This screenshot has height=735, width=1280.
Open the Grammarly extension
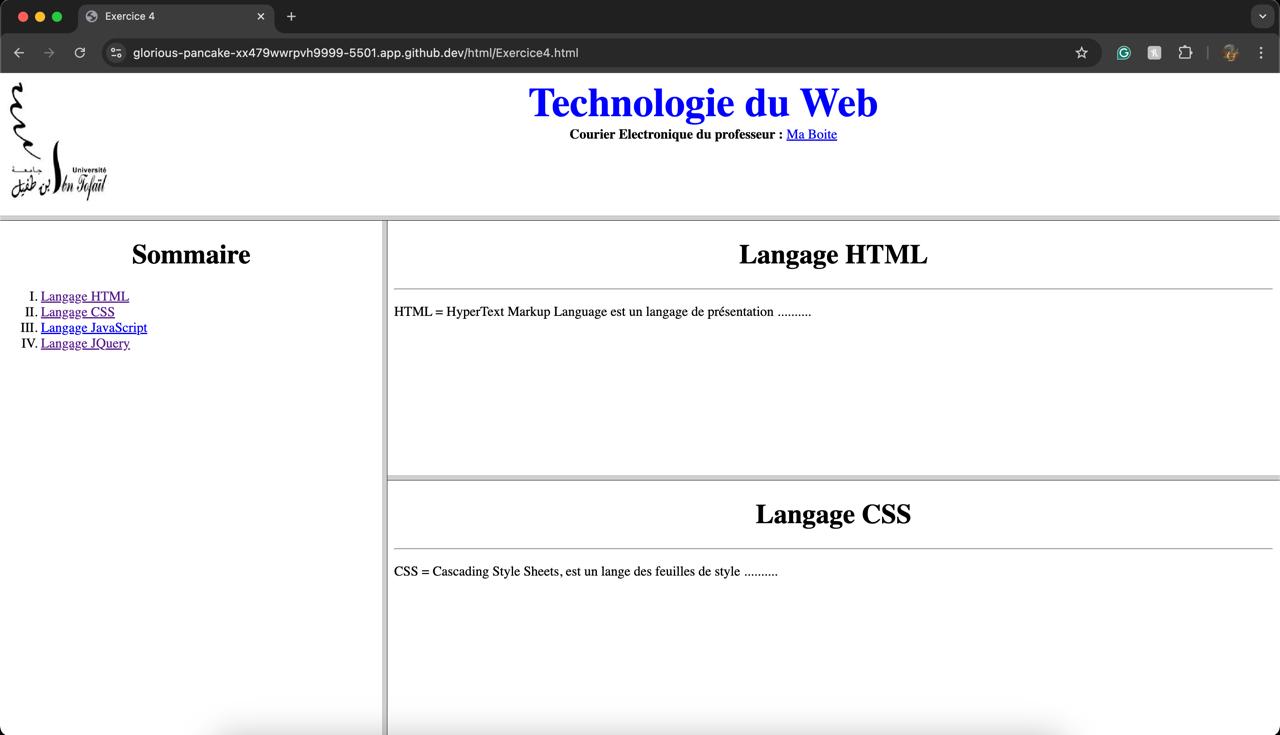pyautogui.click(x=1123, y=53)
